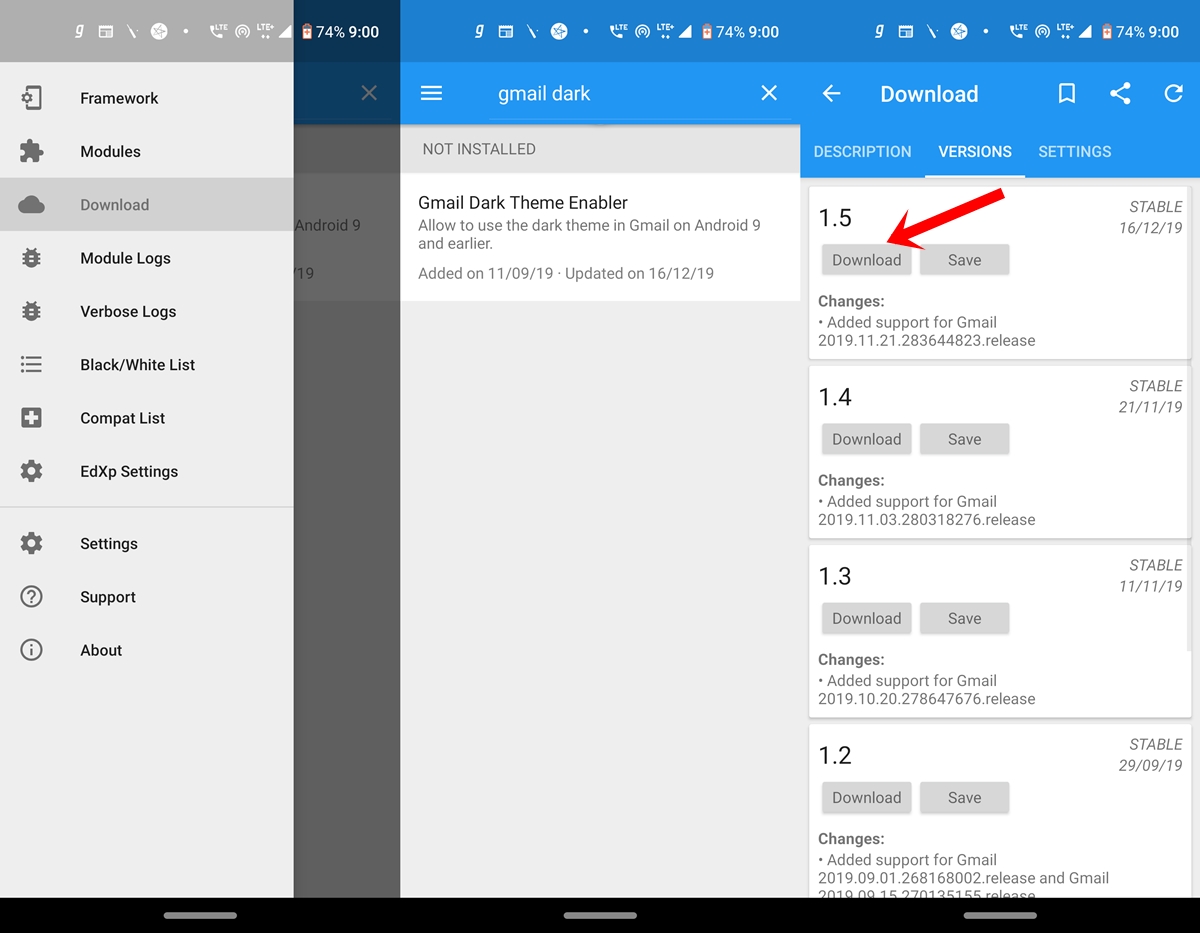
Task: Save version 1.4 to storage
Action: 964,438
